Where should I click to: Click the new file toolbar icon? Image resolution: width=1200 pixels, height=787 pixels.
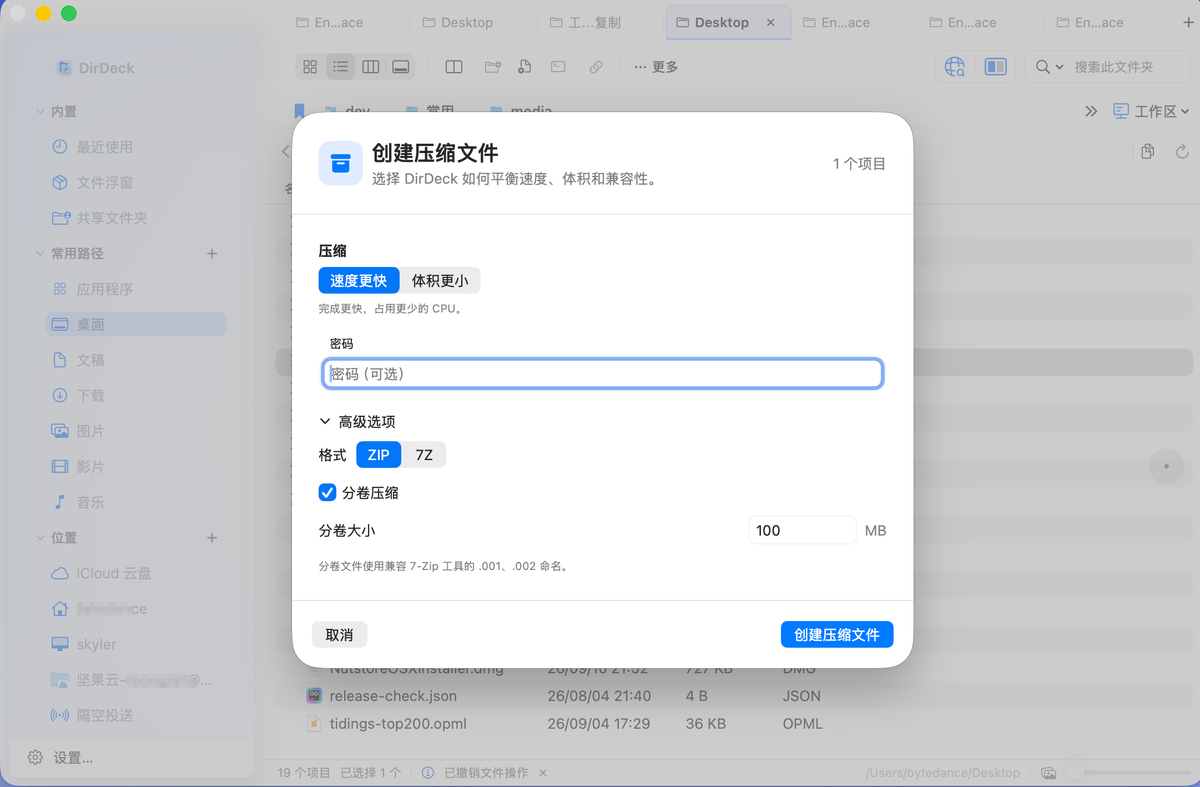524,67
